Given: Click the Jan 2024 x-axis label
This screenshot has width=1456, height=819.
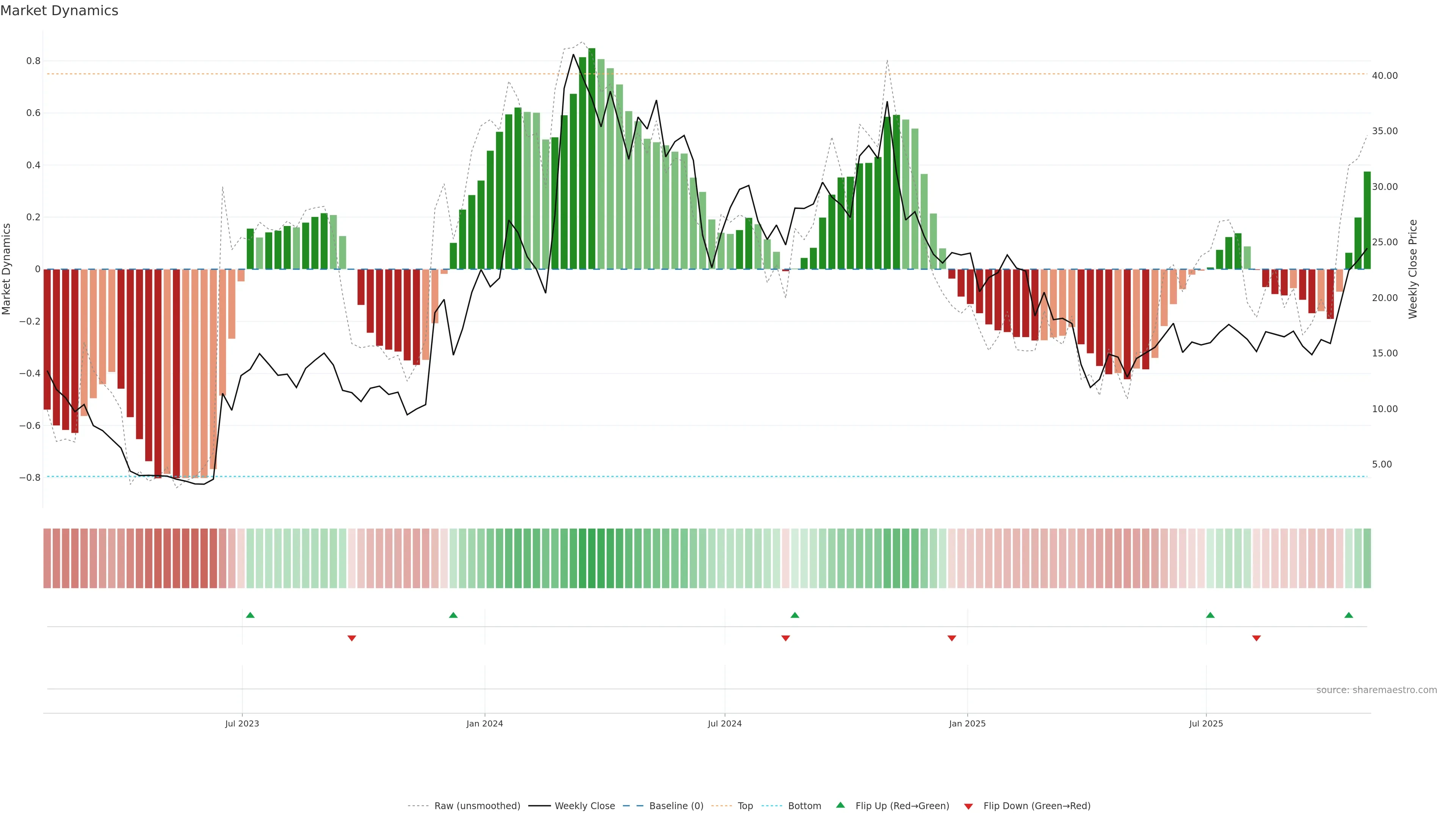Looking at the screenshot, I should pyautogui.click(x=485, y=723).
